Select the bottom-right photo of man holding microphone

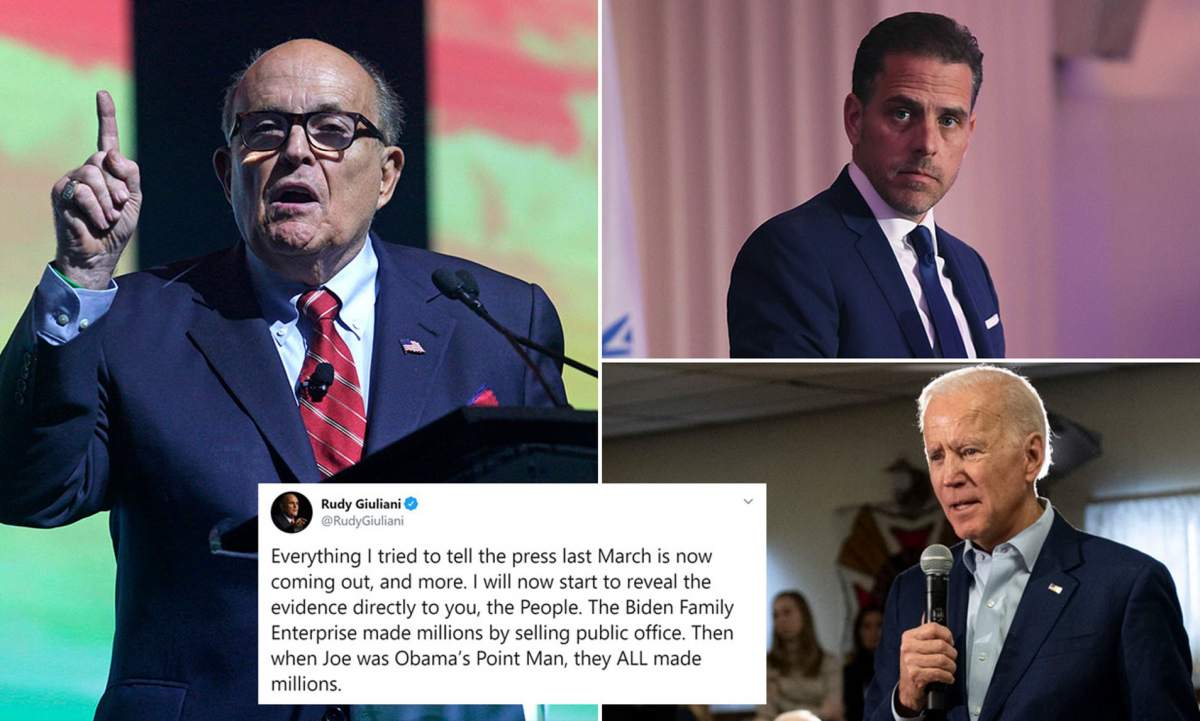901,542
